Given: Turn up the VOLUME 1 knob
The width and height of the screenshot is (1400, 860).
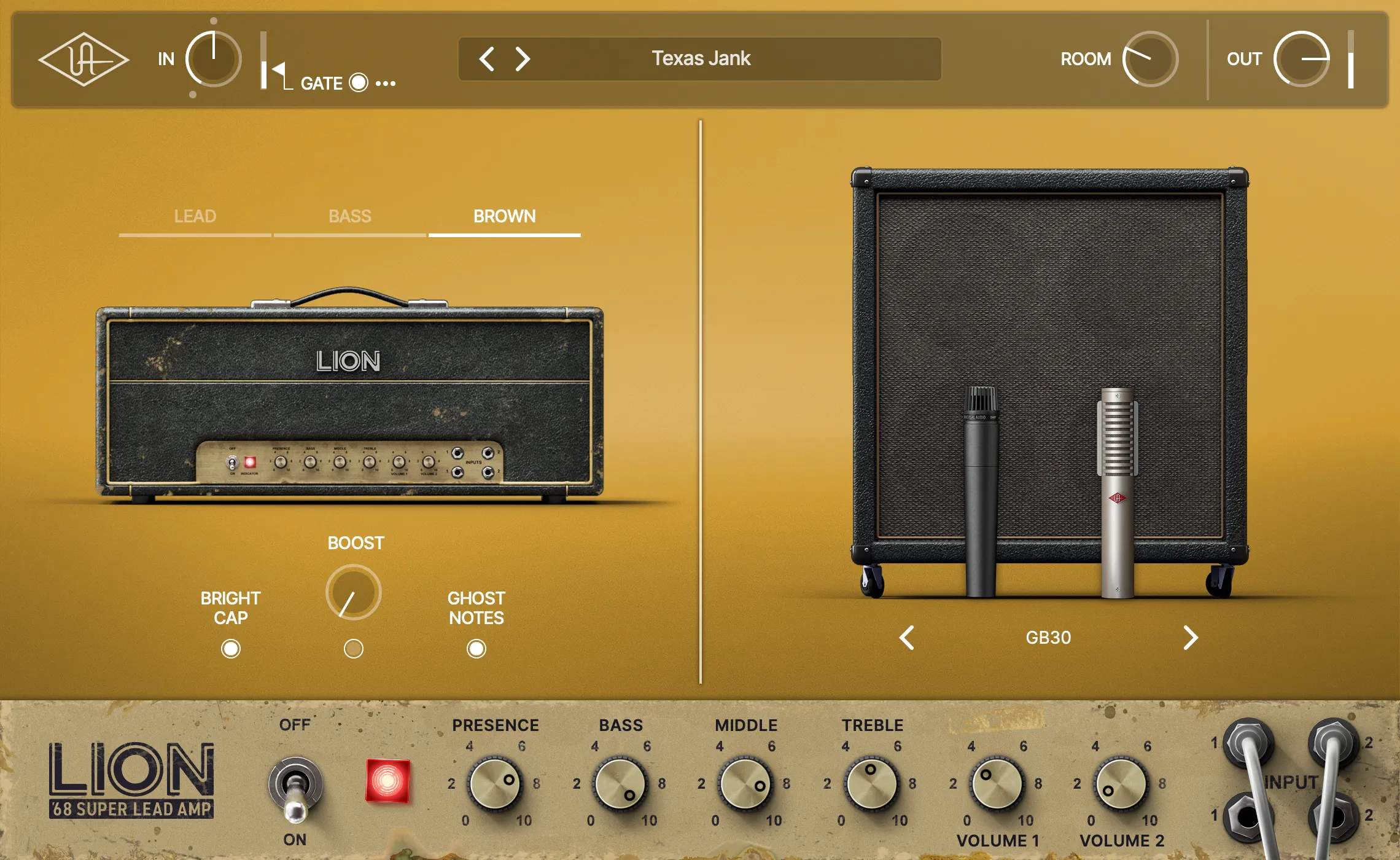Looking at the screenshot, I should coord(997,784).
